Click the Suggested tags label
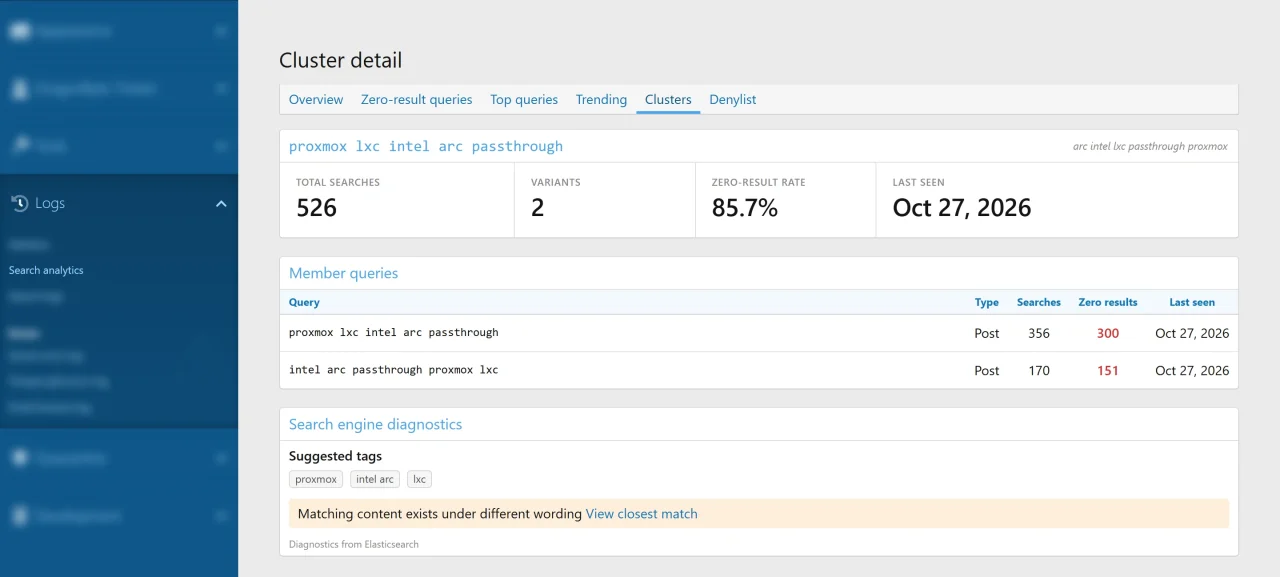The image size is (1280, 577). [335, 456]
